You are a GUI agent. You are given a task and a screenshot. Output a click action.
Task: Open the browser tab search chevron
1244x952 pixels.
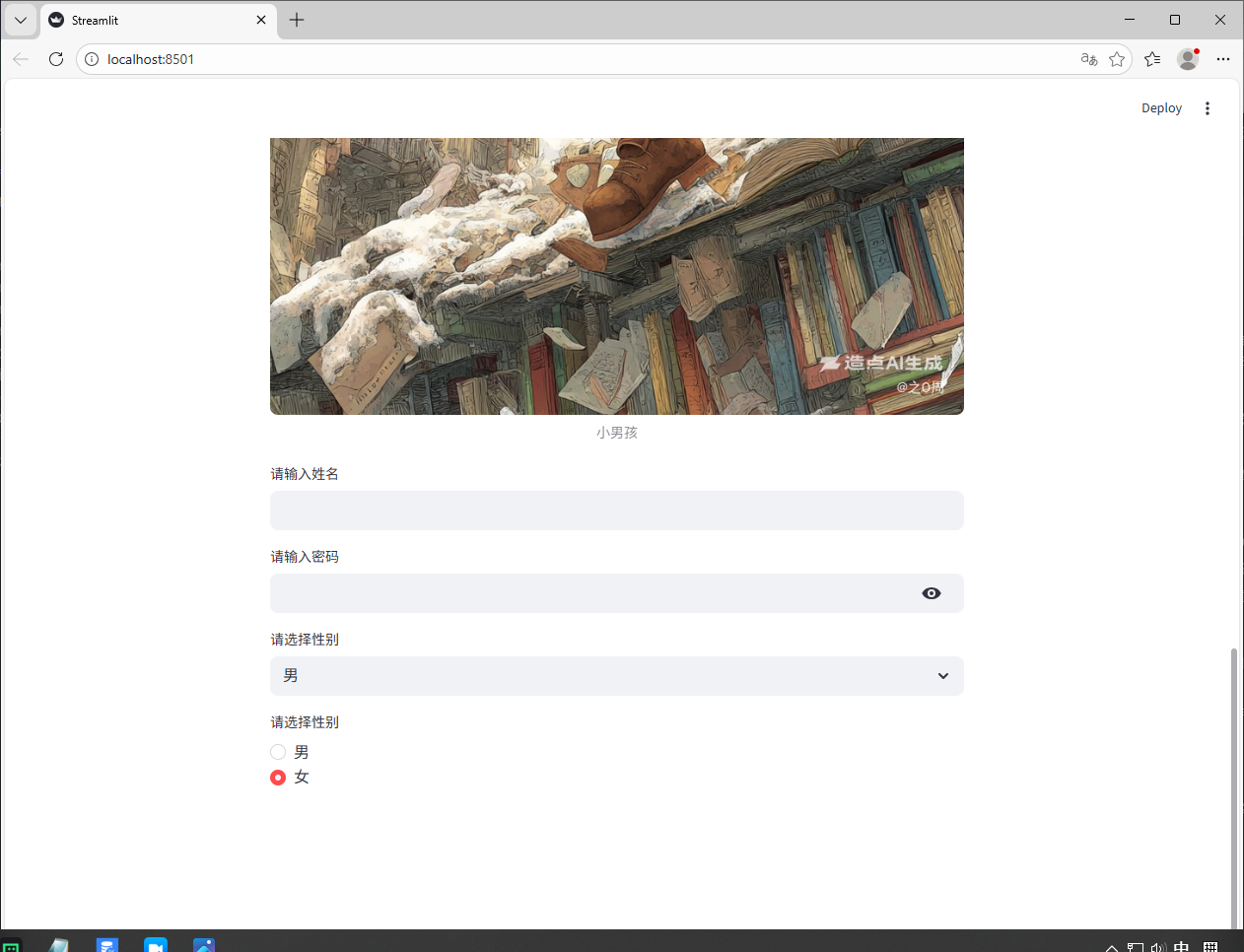[x=21, y=20]
